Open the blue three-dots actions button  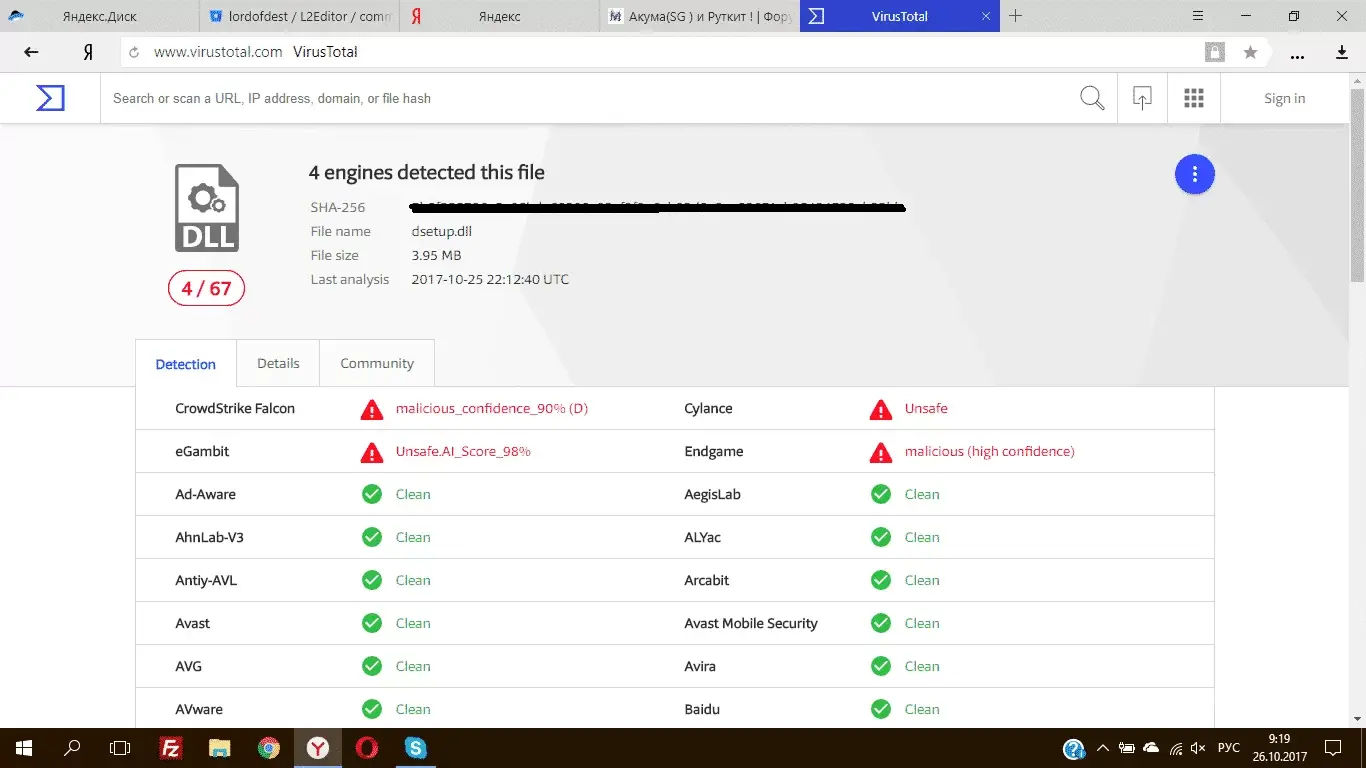tap(1194, 174)
